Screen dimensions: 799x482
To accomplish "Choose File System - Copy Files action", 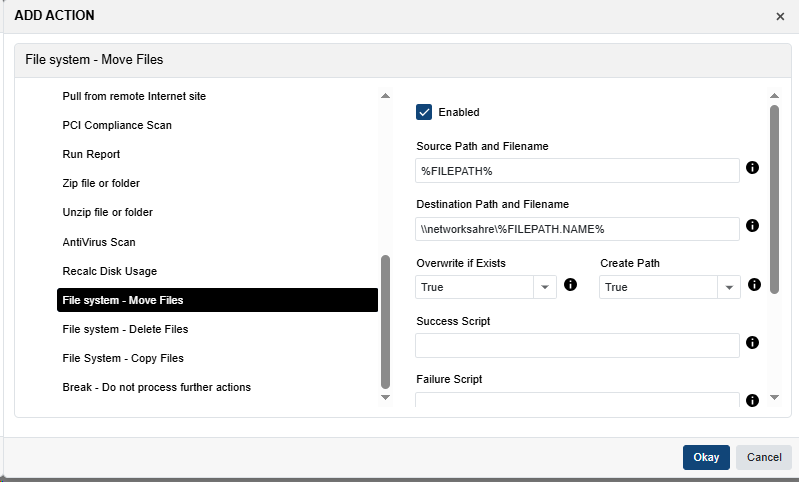I will tap(123, 358).
